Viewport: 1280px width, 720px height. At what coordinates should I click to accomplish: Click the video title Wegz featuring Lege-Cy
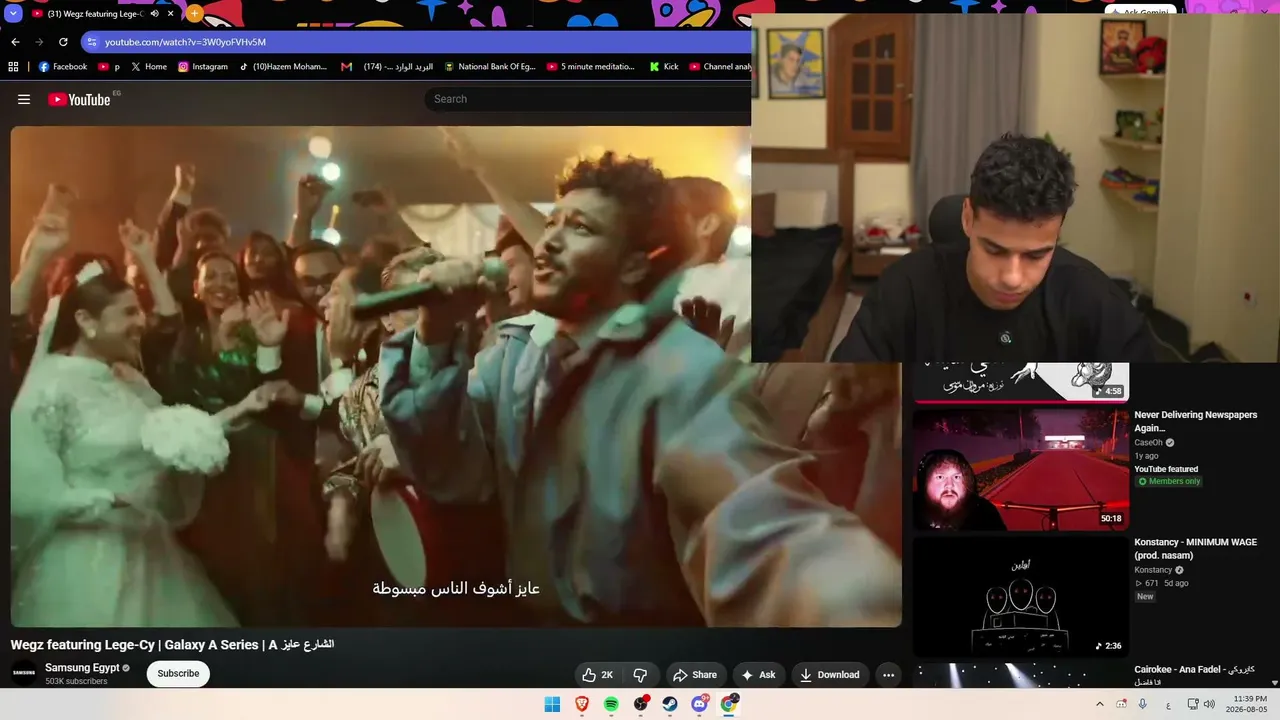click(x=172, y=645)
